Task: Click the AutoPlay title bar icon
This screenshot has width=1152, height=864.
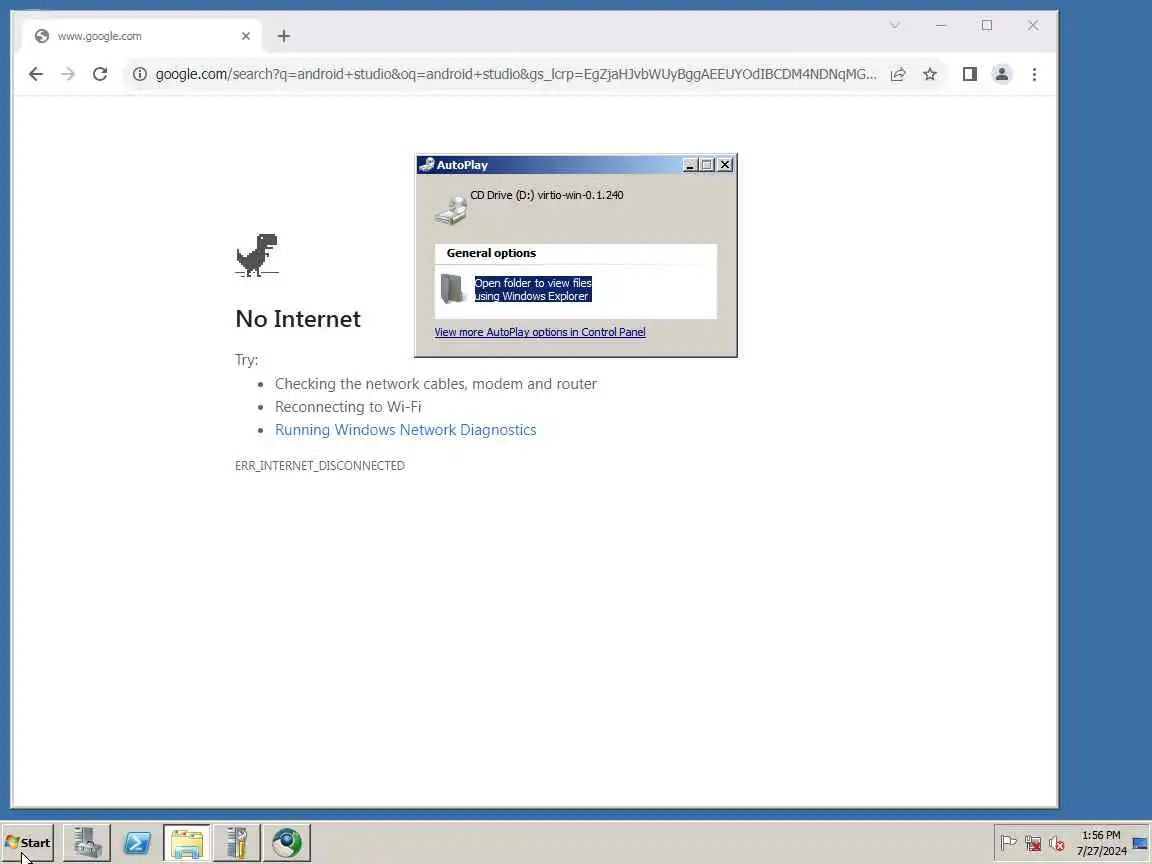Action: (427, 165)
